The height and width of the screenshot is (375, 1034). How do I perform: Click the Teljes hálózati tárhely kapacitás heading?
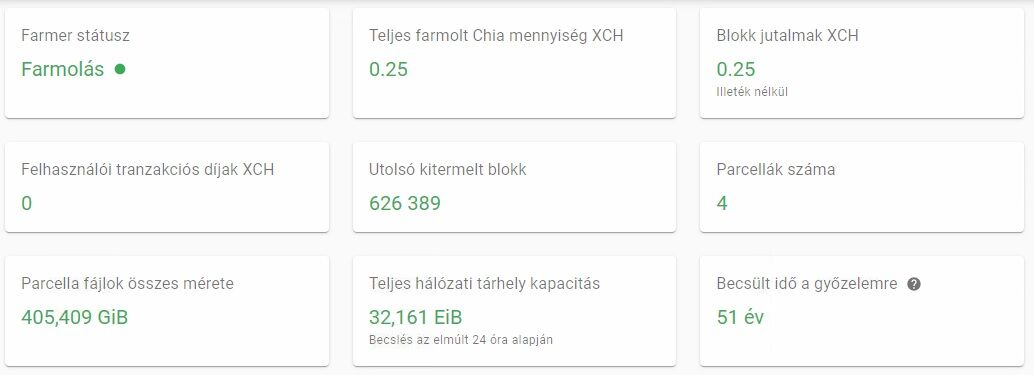click(485, 284)
